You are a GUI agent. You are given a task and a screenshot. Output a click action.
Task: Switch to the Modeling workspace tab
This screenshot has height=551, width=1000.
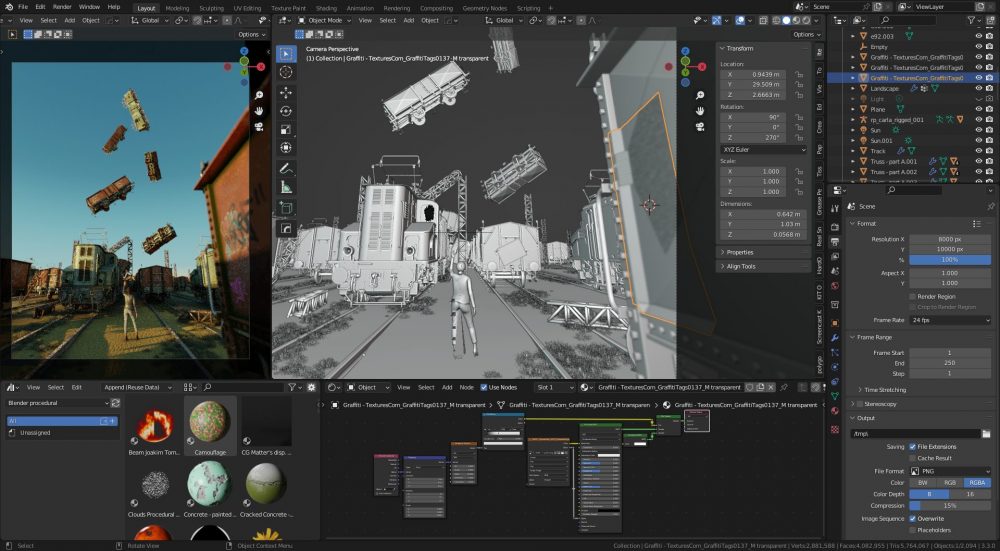click(x=177, y=8)
